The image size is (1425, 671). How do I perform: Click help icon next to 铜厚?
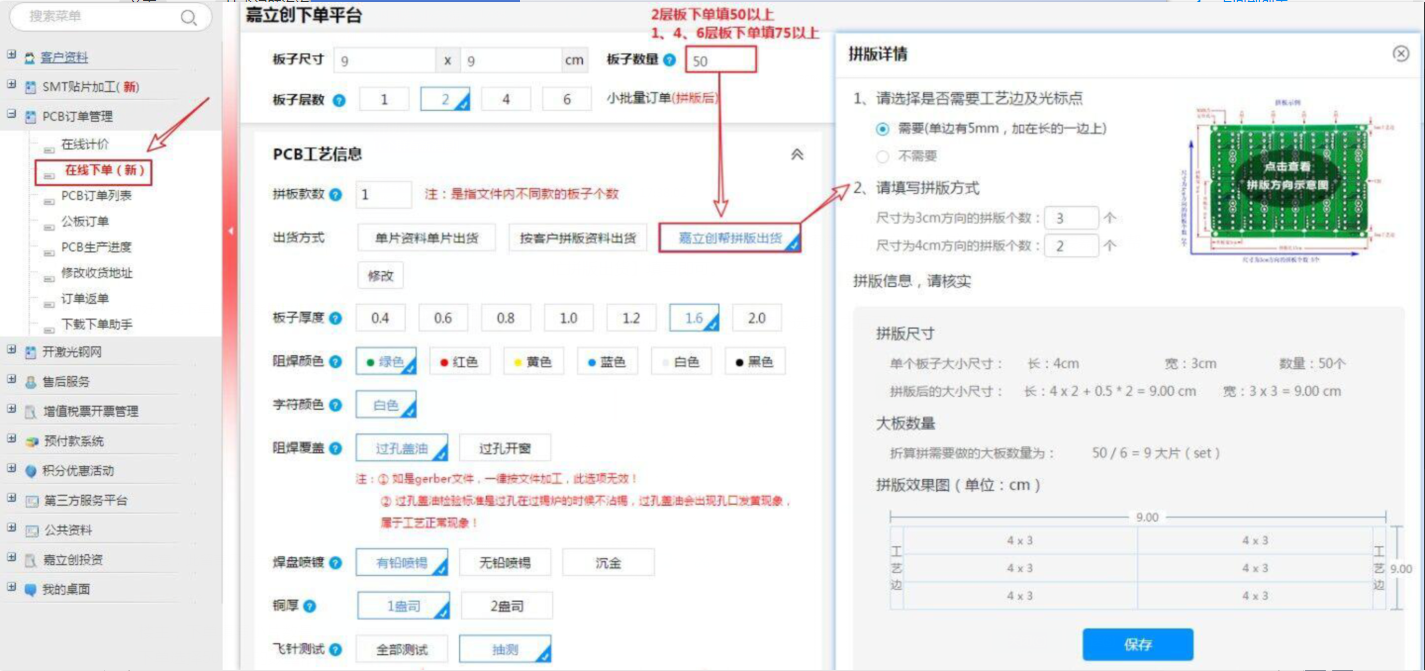pyautogui.click(x=310, y=606)
